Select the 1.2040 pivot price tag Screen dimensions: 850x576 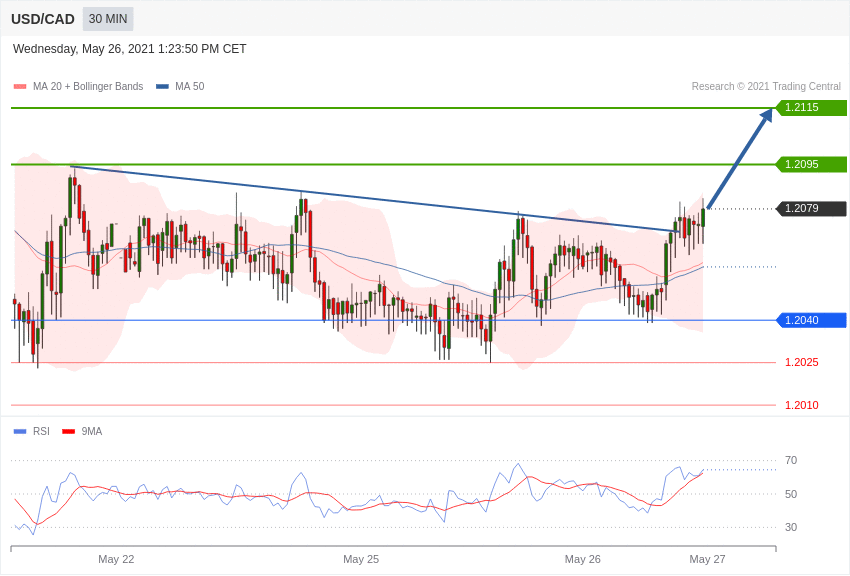pyautogui.click(x=811, y=320)
